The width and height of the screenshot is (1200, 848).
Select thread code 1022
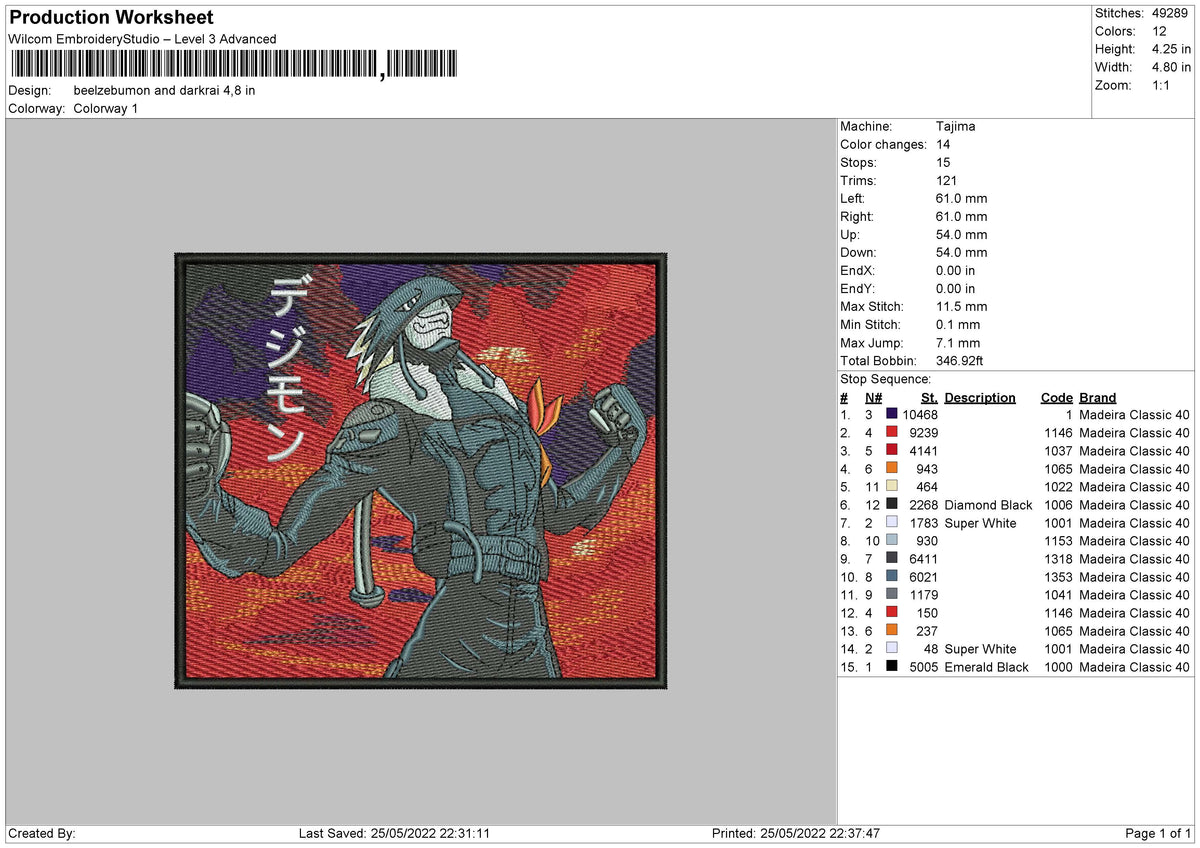[1056, 486]
